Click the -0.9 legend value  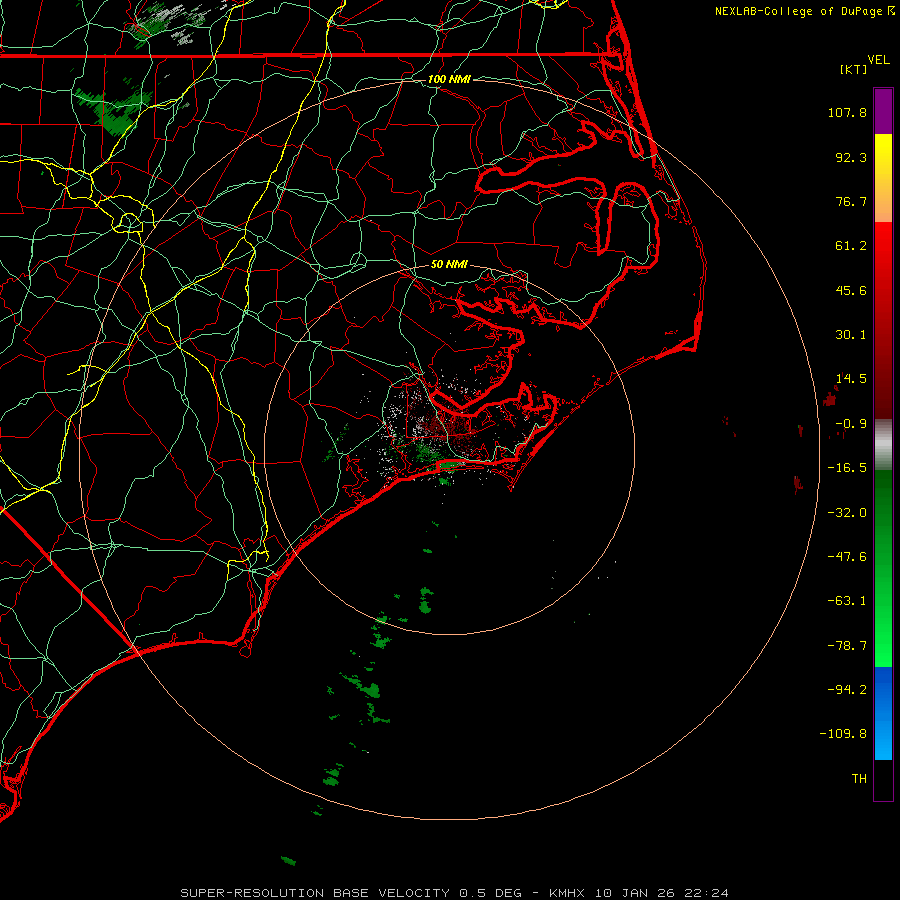coord(851,424)
